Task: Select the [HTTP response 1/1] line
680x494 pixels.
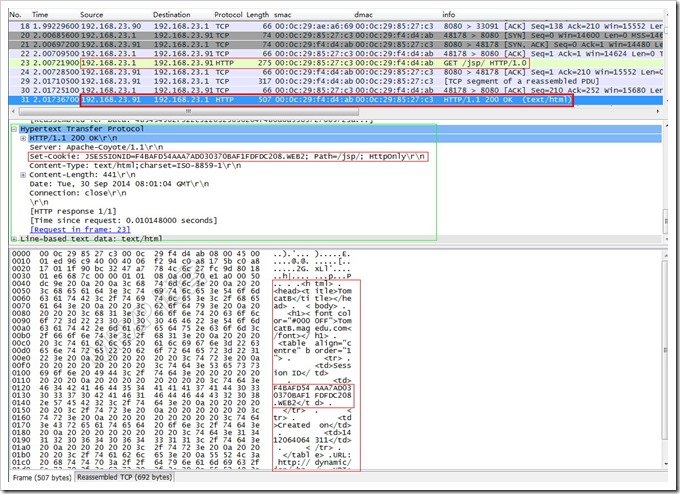Action: (73, 211)
